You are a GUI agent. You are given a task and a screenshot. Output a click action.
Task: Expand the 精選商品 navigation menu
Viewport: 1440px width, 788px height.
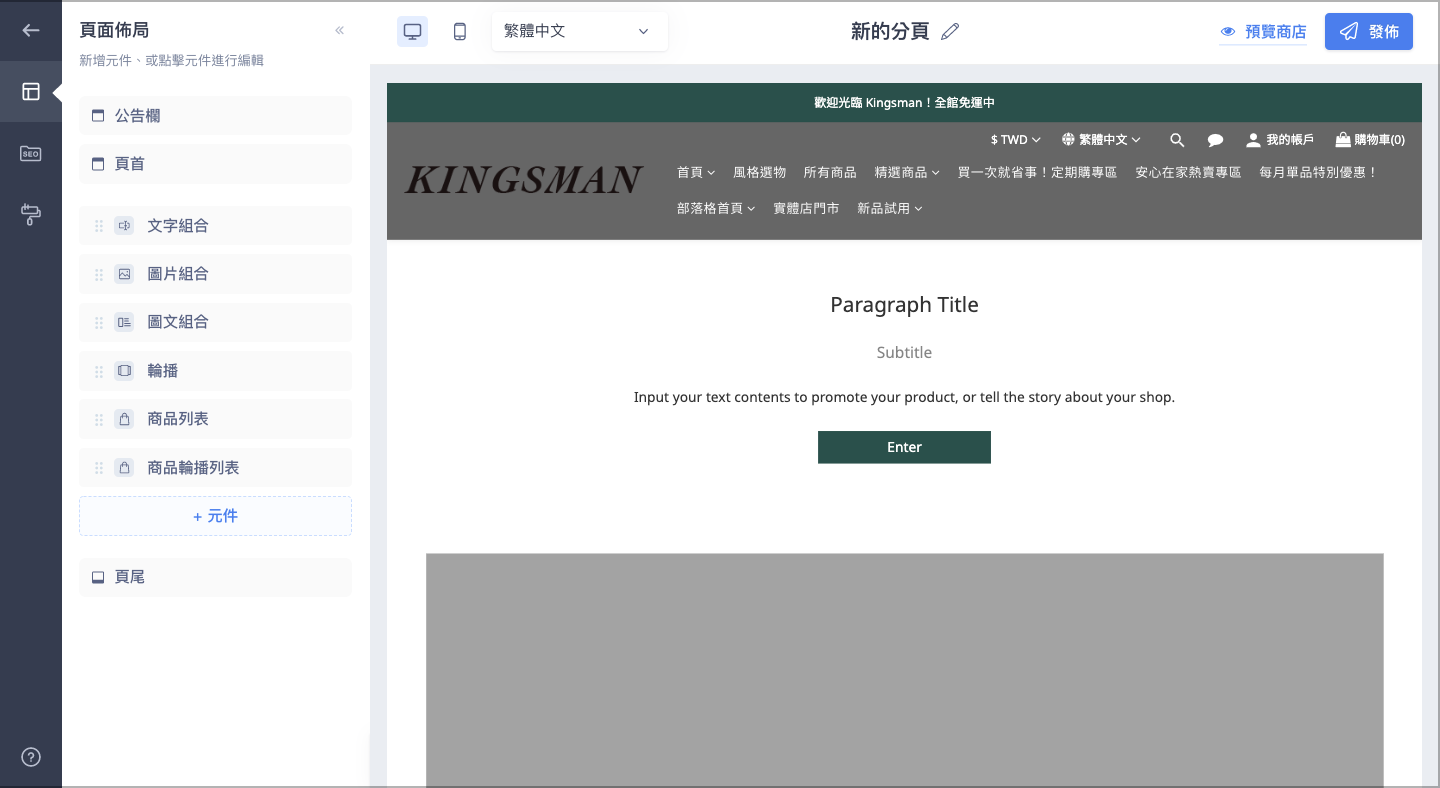pos(907,173)
